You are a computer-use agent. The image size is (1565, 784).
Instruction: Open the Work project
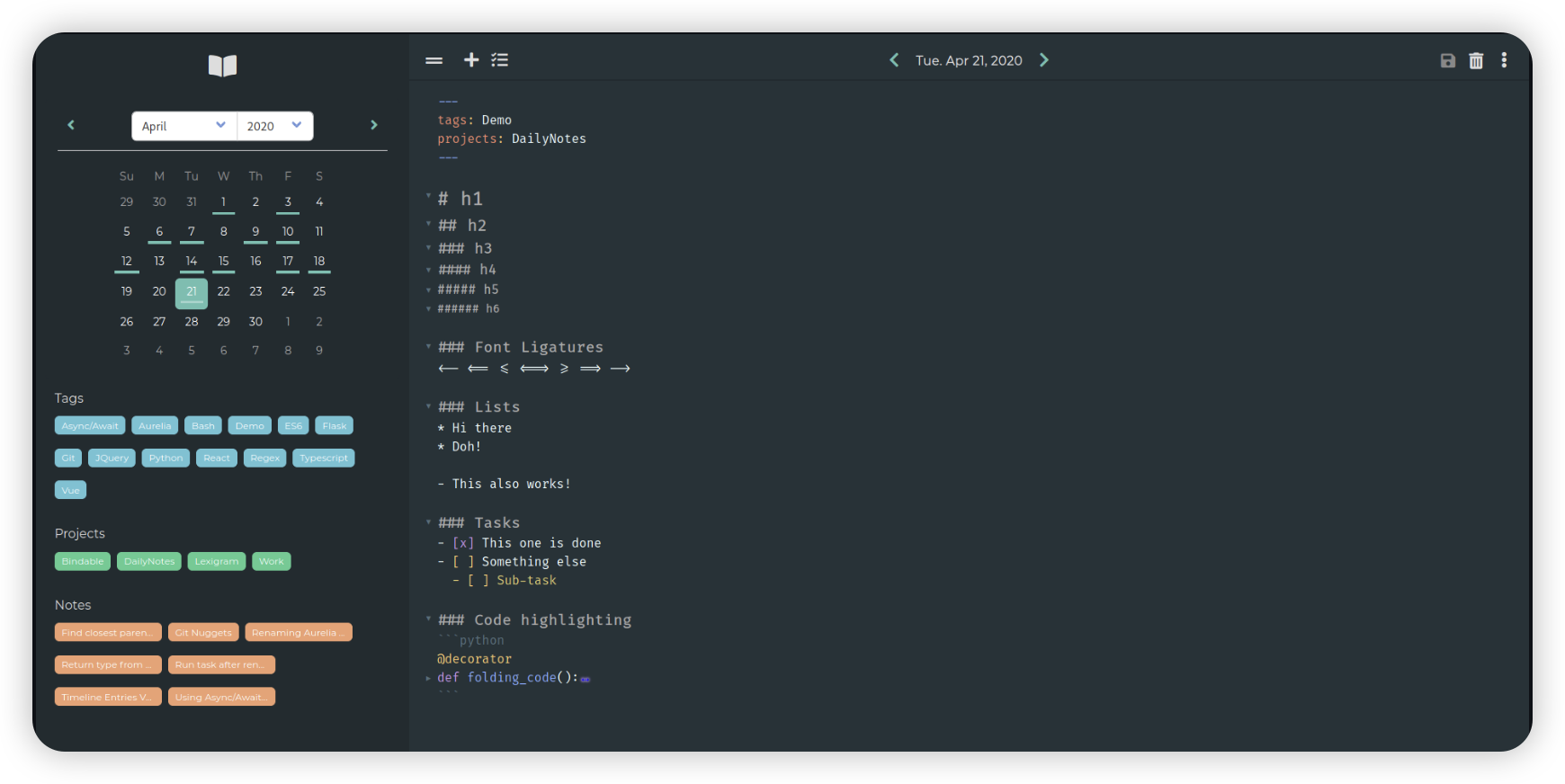pyautogui.click(x=272, y=562)
